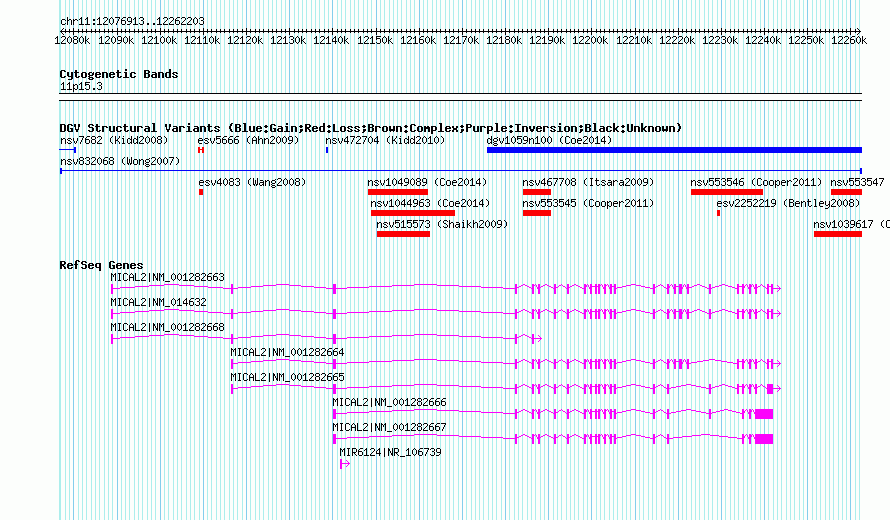Click the nsv553545 red loss bar
The height and width of the screenshot is (520, 890).
(x=536, y=213)
